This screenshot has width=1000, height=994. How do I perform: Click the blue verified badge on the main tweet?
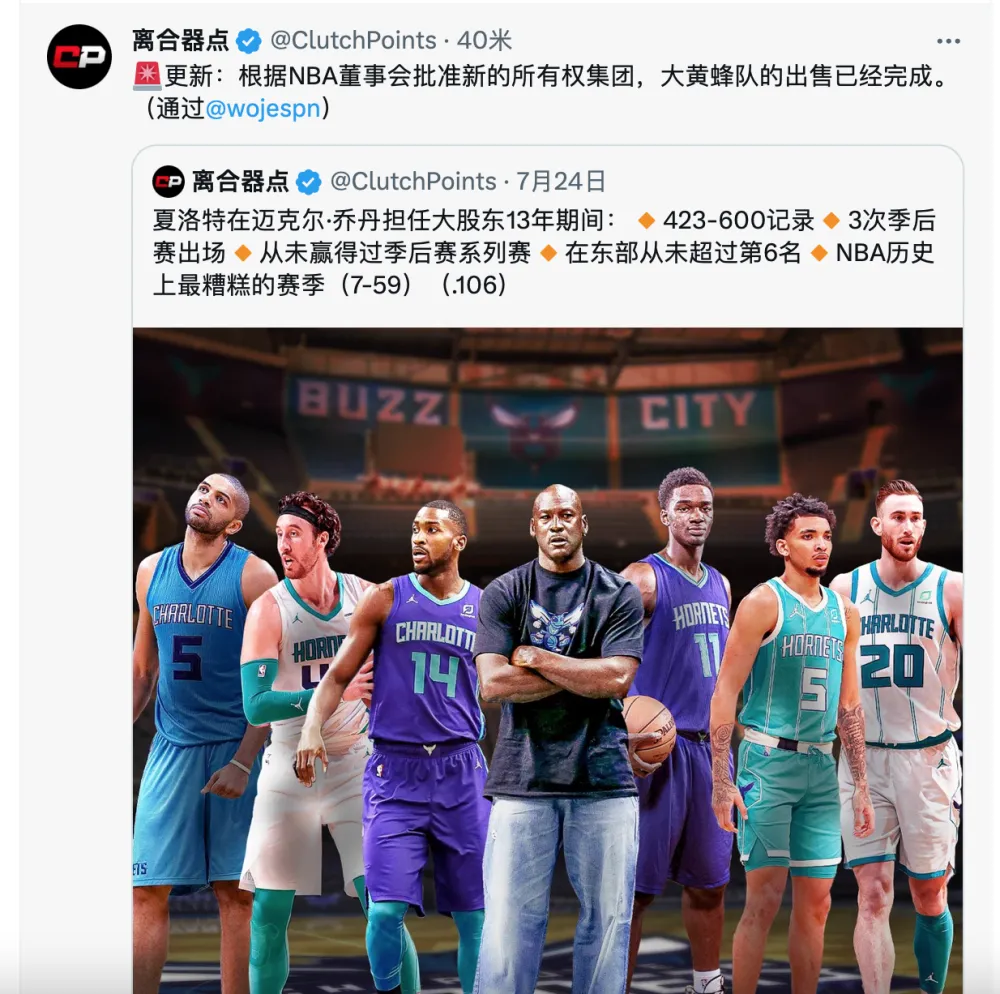point(248,41)
